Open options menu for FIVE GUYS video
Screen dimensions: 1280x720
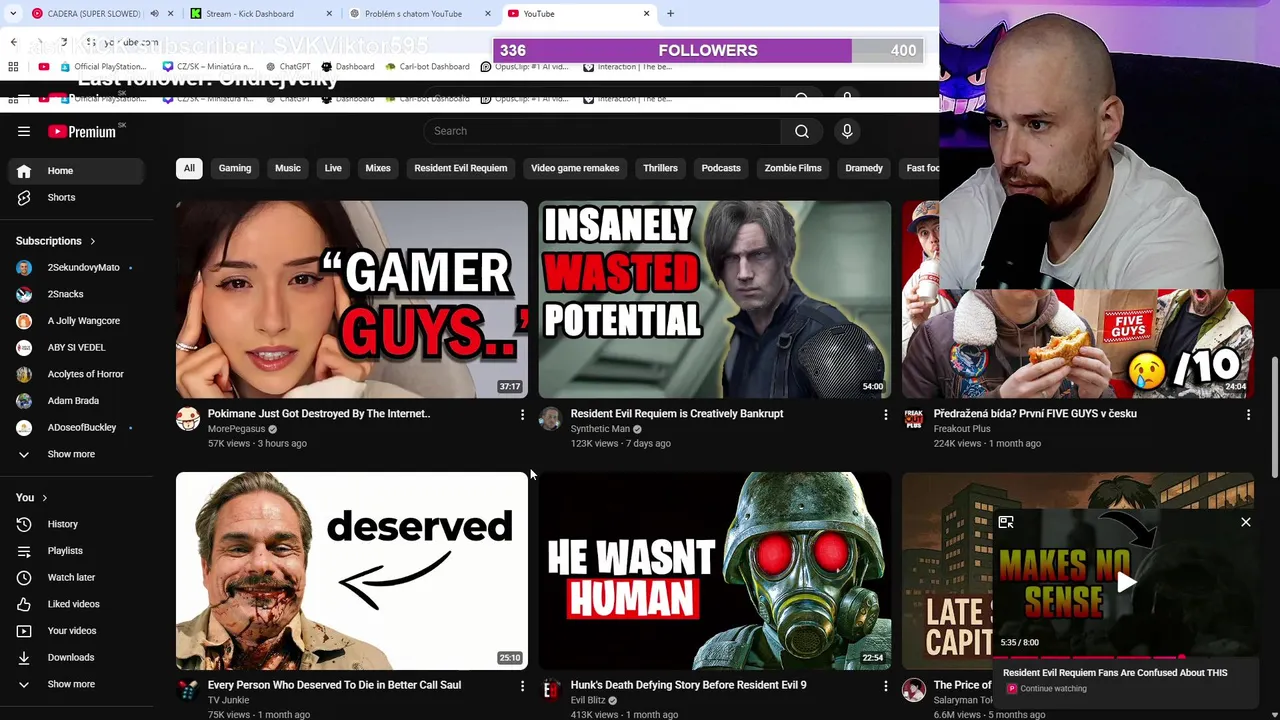click(x=1248, y=414)
